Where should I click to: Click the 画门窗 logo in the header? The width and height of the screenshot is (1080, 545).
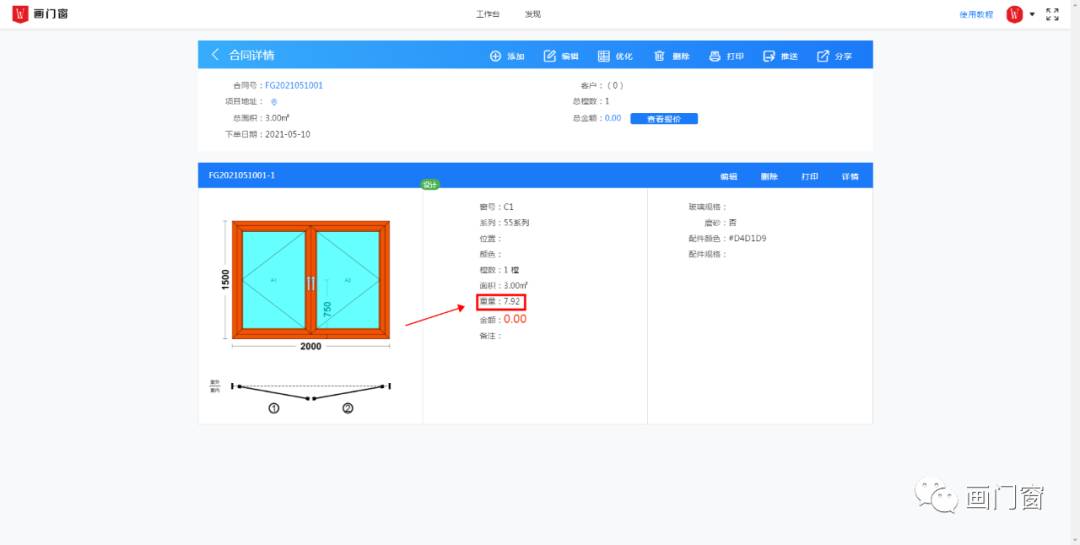pyautogui.click(x=40, y=14)
